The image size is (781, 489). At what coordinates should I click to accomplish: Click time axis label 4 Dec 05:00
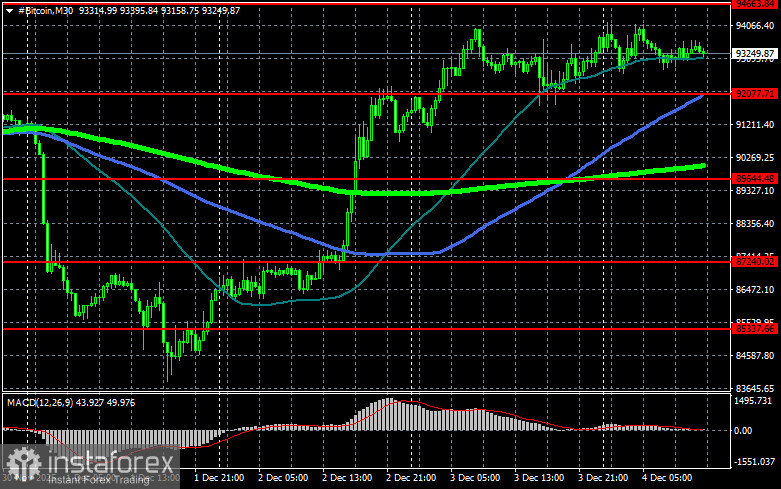click(x=667, y=478)
